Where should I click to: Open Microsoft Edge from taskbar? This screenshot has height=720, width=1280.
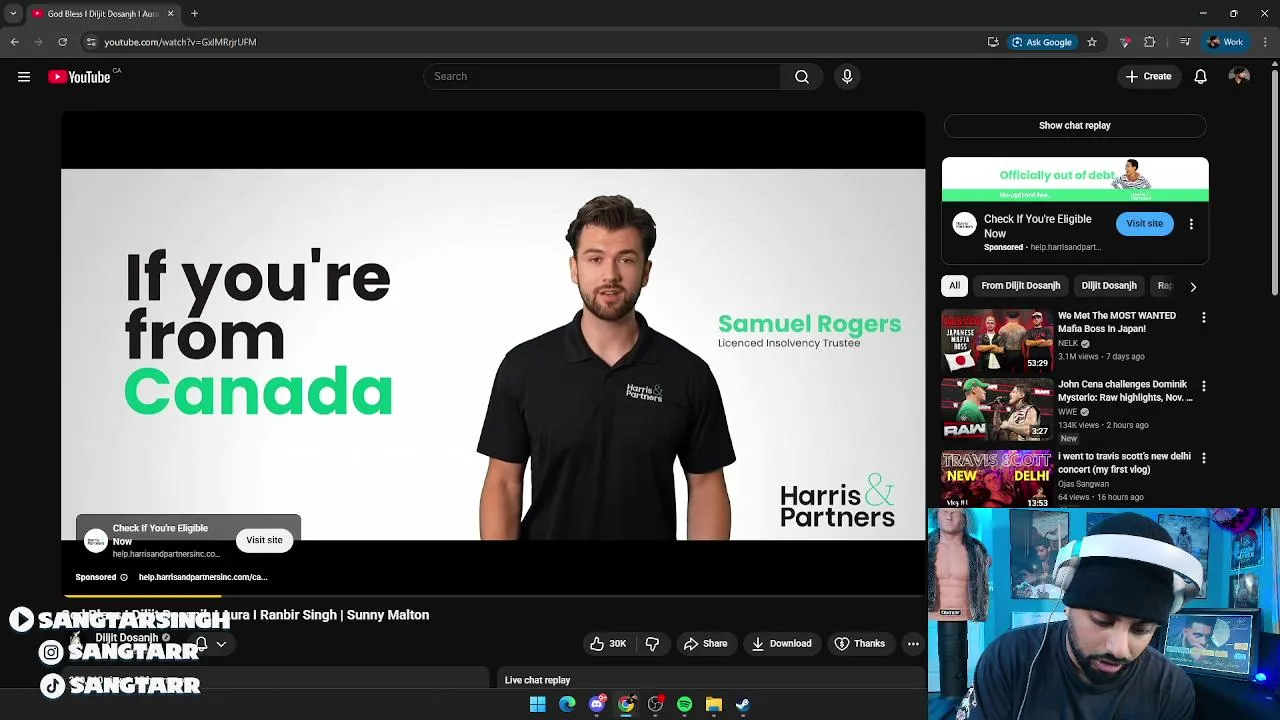coord(567,704)
